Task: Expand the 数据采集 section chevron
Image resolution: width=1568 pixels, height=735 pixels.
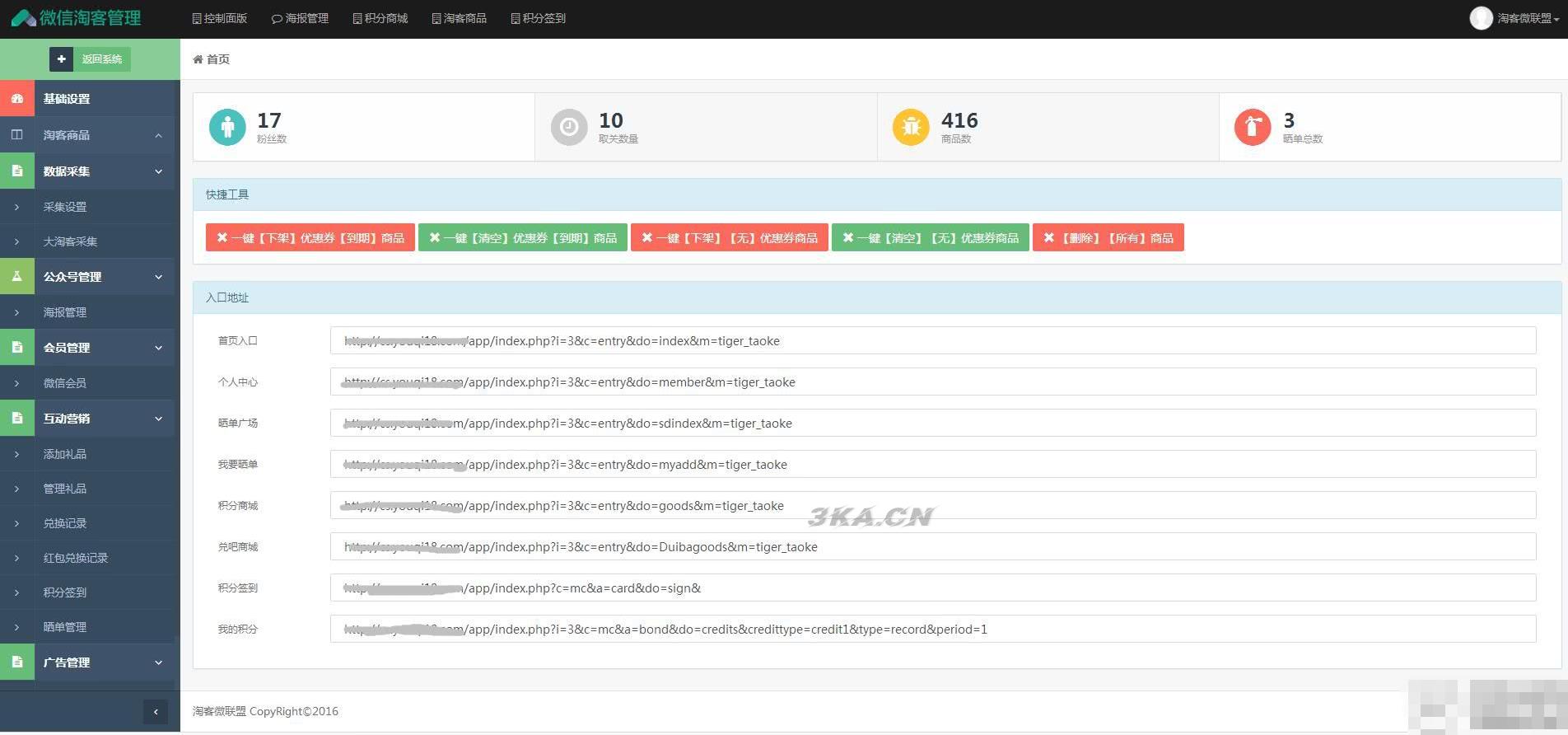Action: click(158, 171)
